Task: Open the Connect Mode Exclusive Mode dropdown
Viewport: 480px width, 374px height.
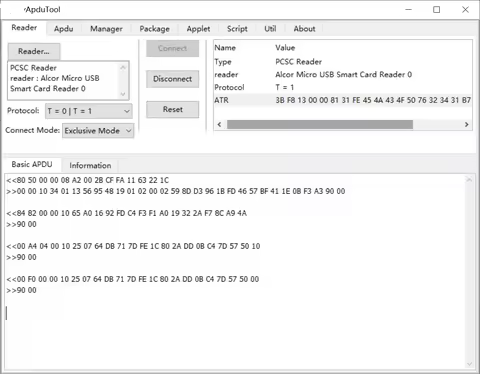Action: [x=98, y=131]
